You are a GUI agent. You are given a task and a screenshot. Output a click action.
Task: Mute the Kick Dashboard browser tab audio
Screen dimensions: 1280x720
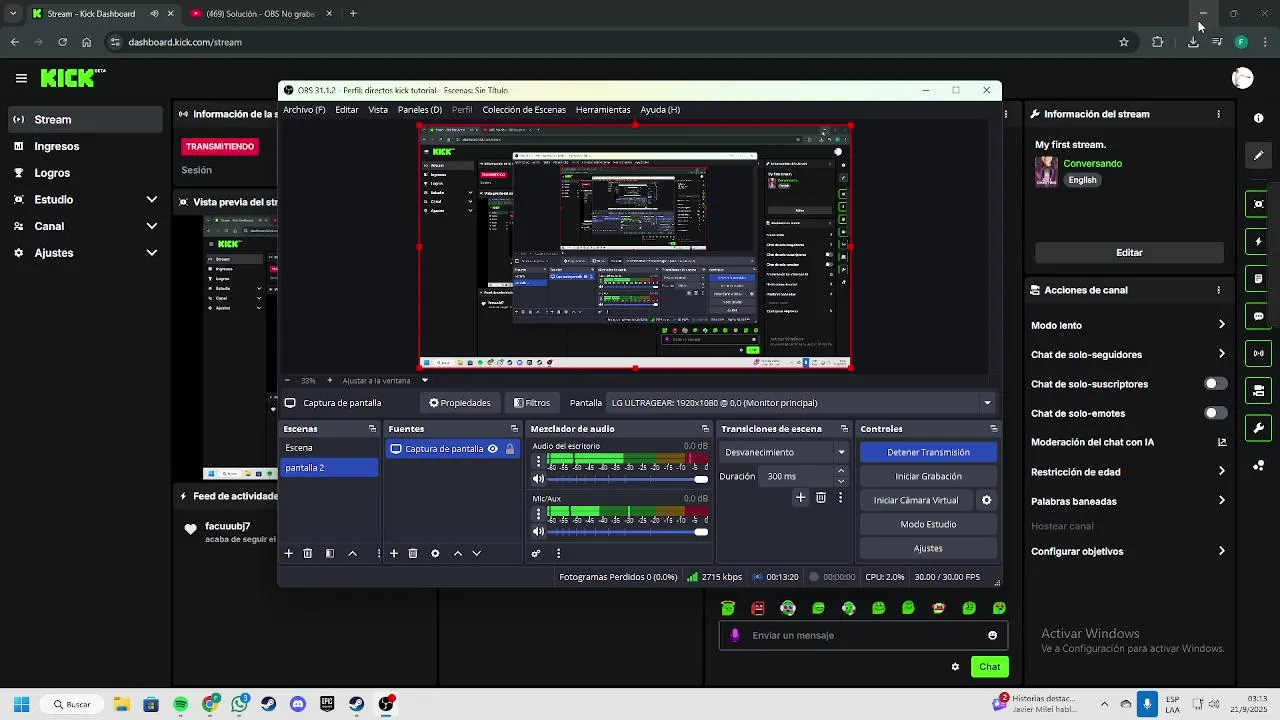tap(154, 14)
